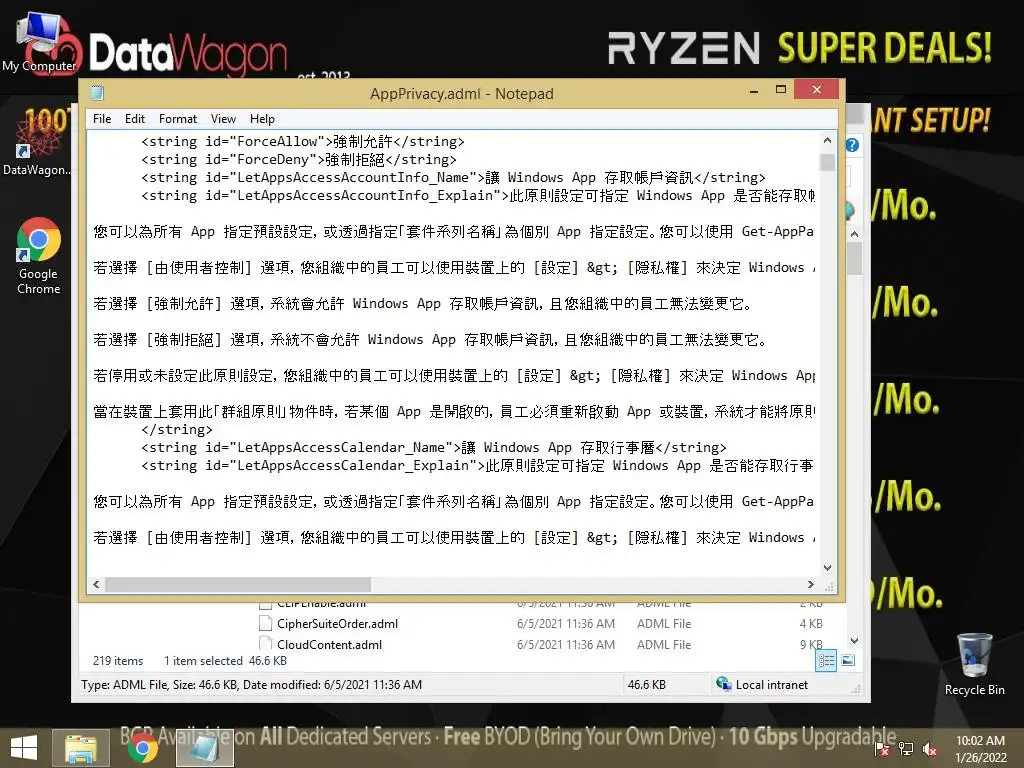Open the Help menu in Notepad
Viewport: 1024px width, 768px height.
point(262,119)
